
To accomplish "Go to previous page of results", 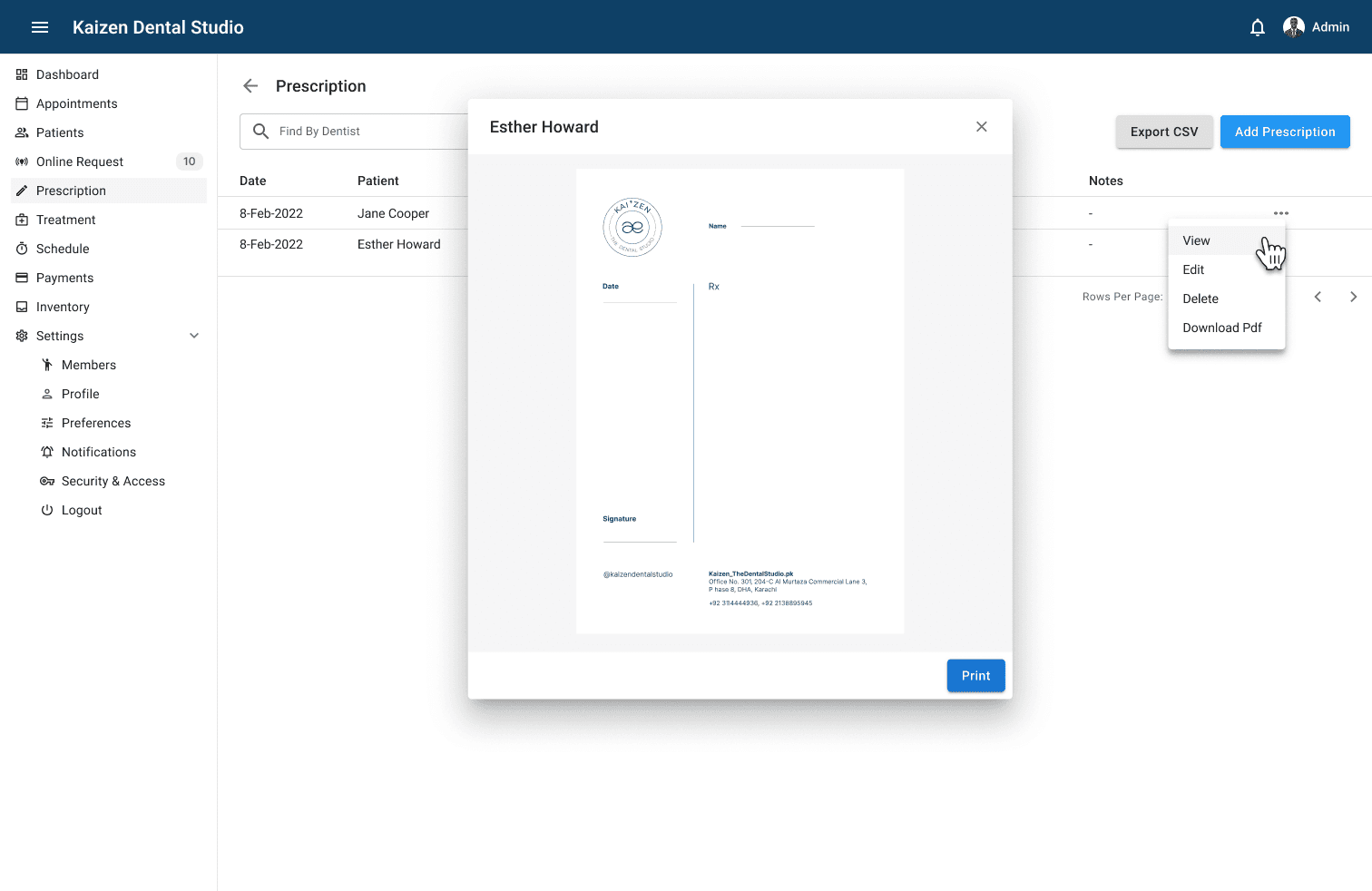I will [x=1318, y=297].
